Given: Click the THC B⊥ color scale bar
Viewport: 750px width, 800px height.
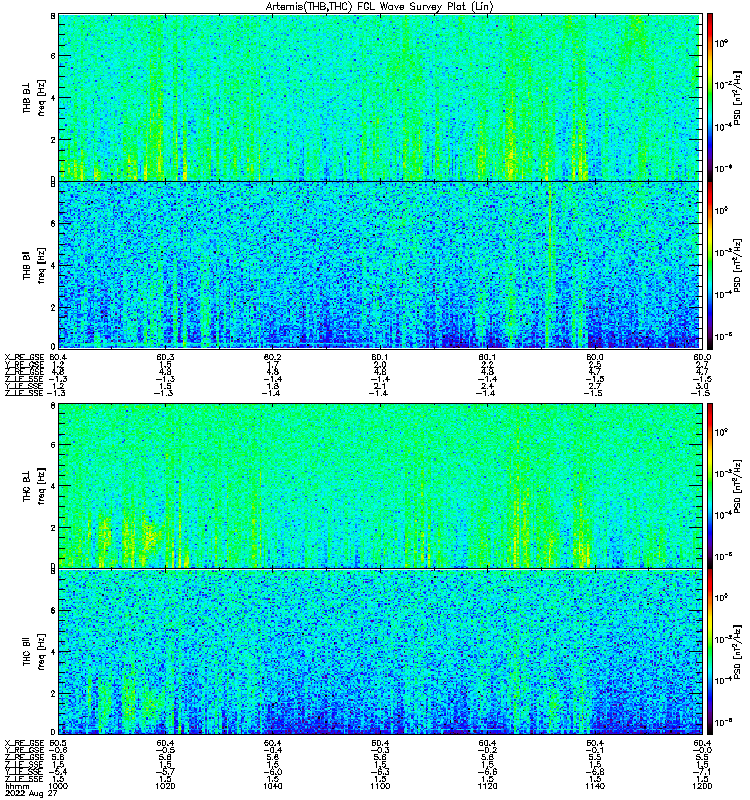Looking at the screenshot, I should [710, 485].
